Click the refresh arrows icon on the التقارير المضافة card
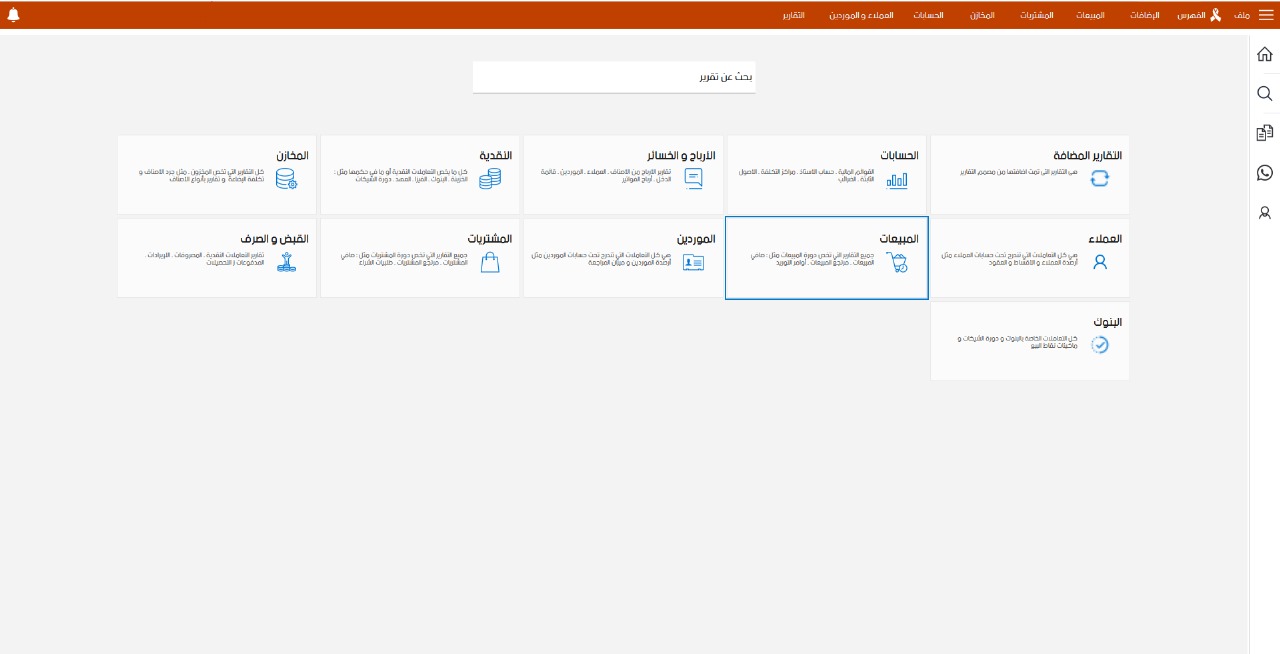Viewport: 1280px width, 654px height. point(1100,179)
